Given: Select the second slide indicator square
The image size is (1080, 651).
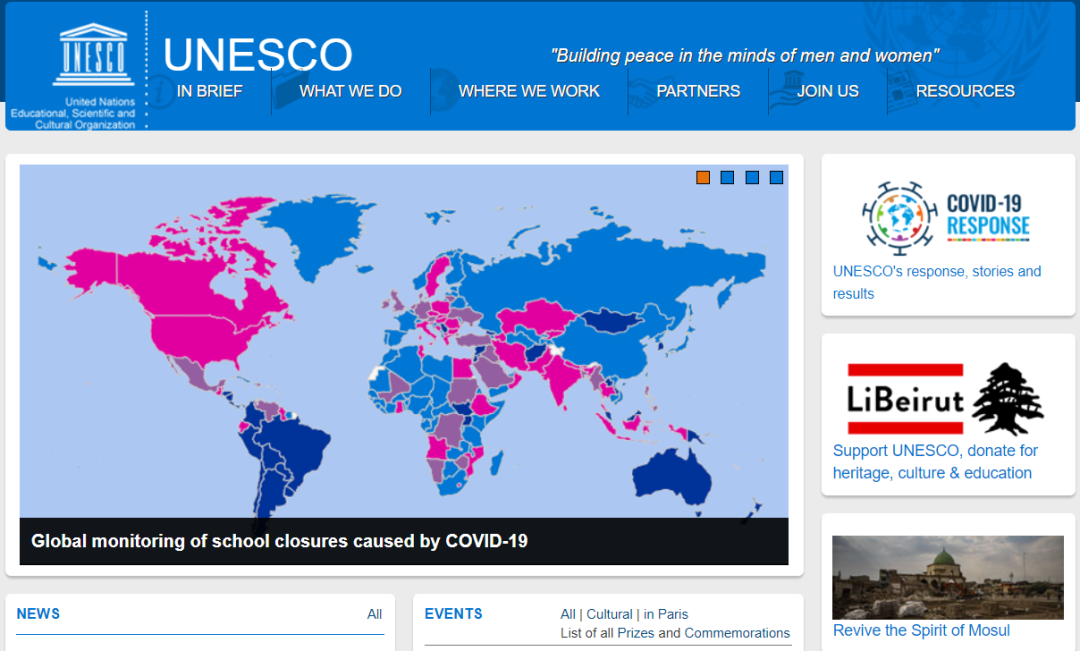Looking at the screenshot, I should click(727, 177).
